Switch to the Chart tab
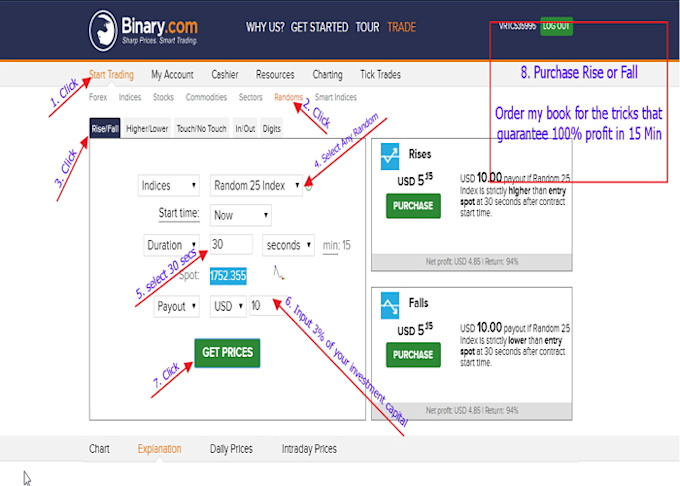The image size is (680, 486). tap(99, 449)
